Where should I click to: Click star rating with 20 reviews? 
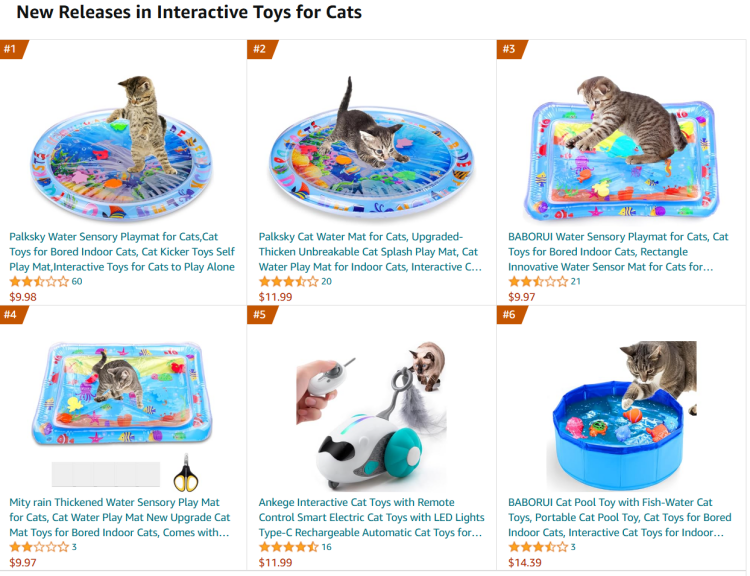pyautogui.click(x=288, y=282)
